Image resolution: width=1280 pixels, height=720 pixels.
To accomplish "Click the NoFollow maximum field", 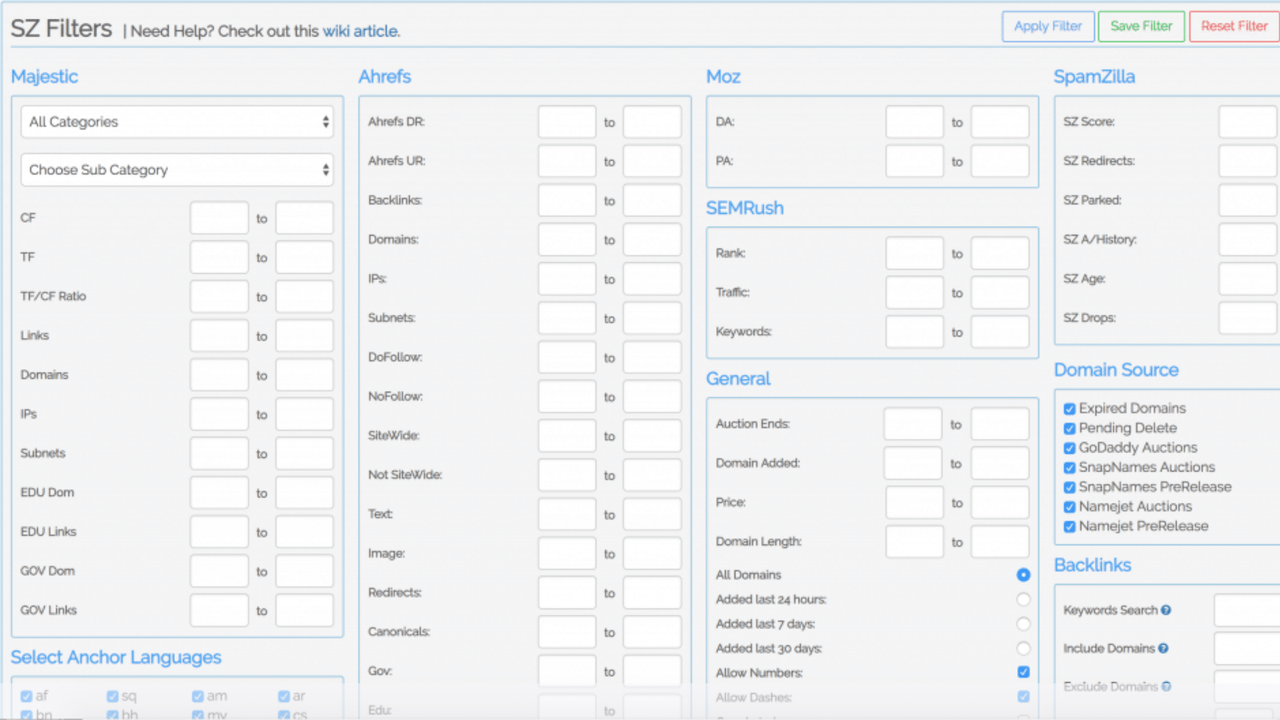I will [652, 397].
